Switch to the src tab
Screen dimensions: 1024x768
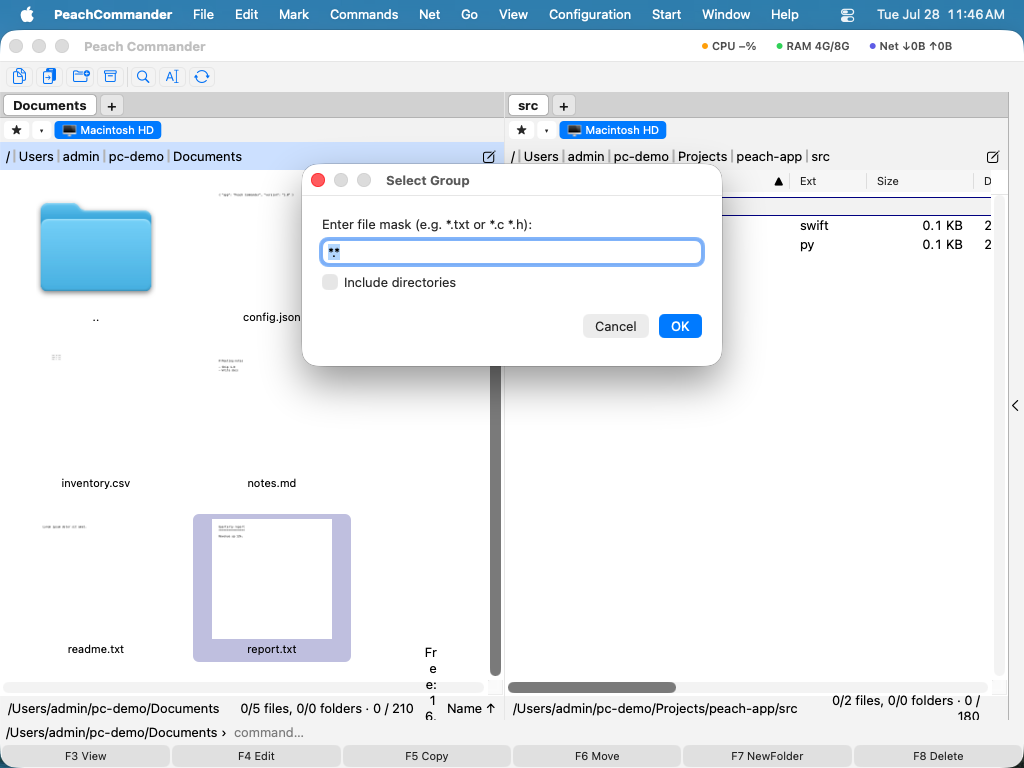528,105
